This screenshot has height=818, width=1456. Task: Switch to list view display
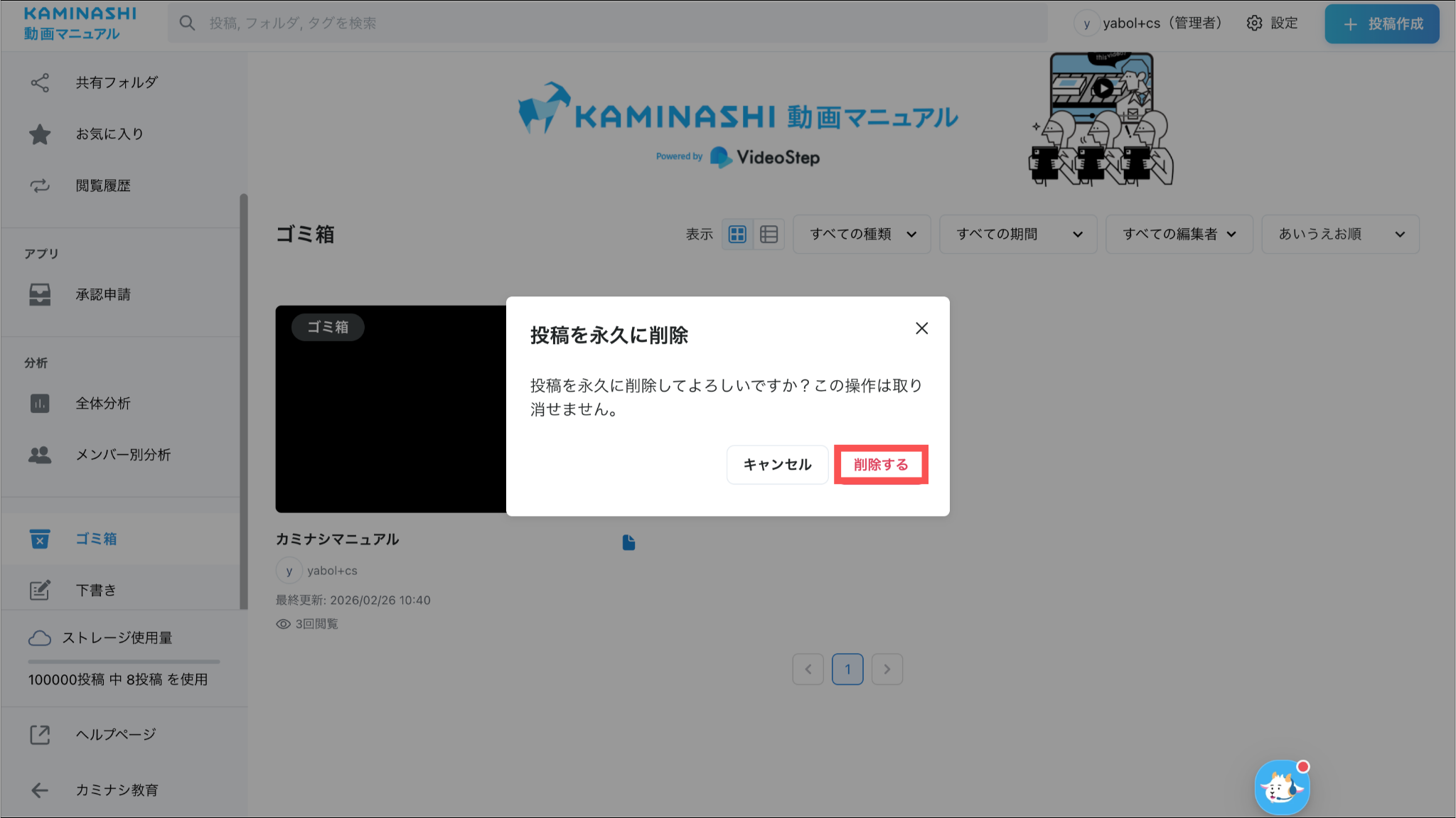coord(769,235)
